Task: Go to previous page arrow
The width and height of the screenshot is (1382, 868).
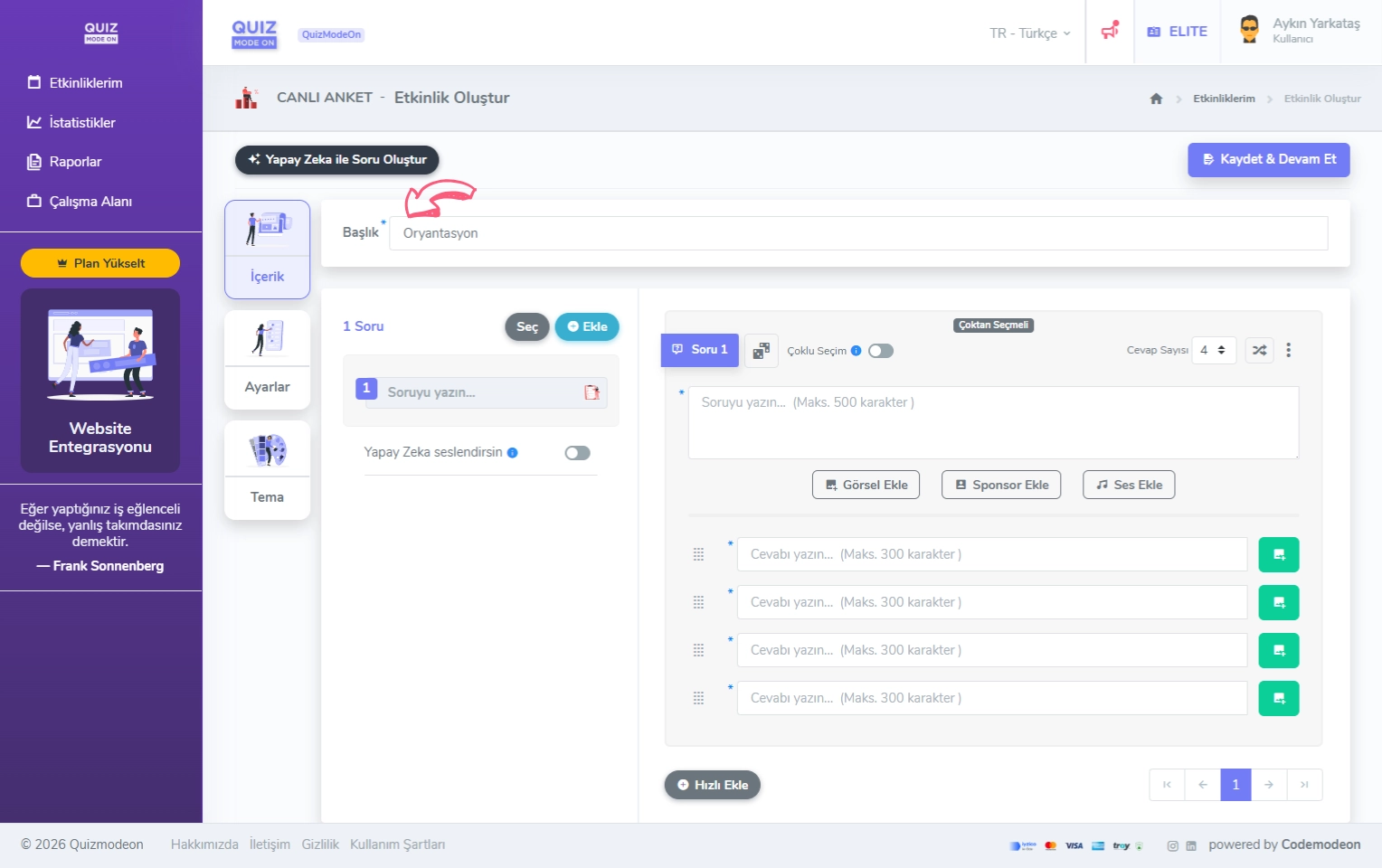Action: tap(1203, 785)
